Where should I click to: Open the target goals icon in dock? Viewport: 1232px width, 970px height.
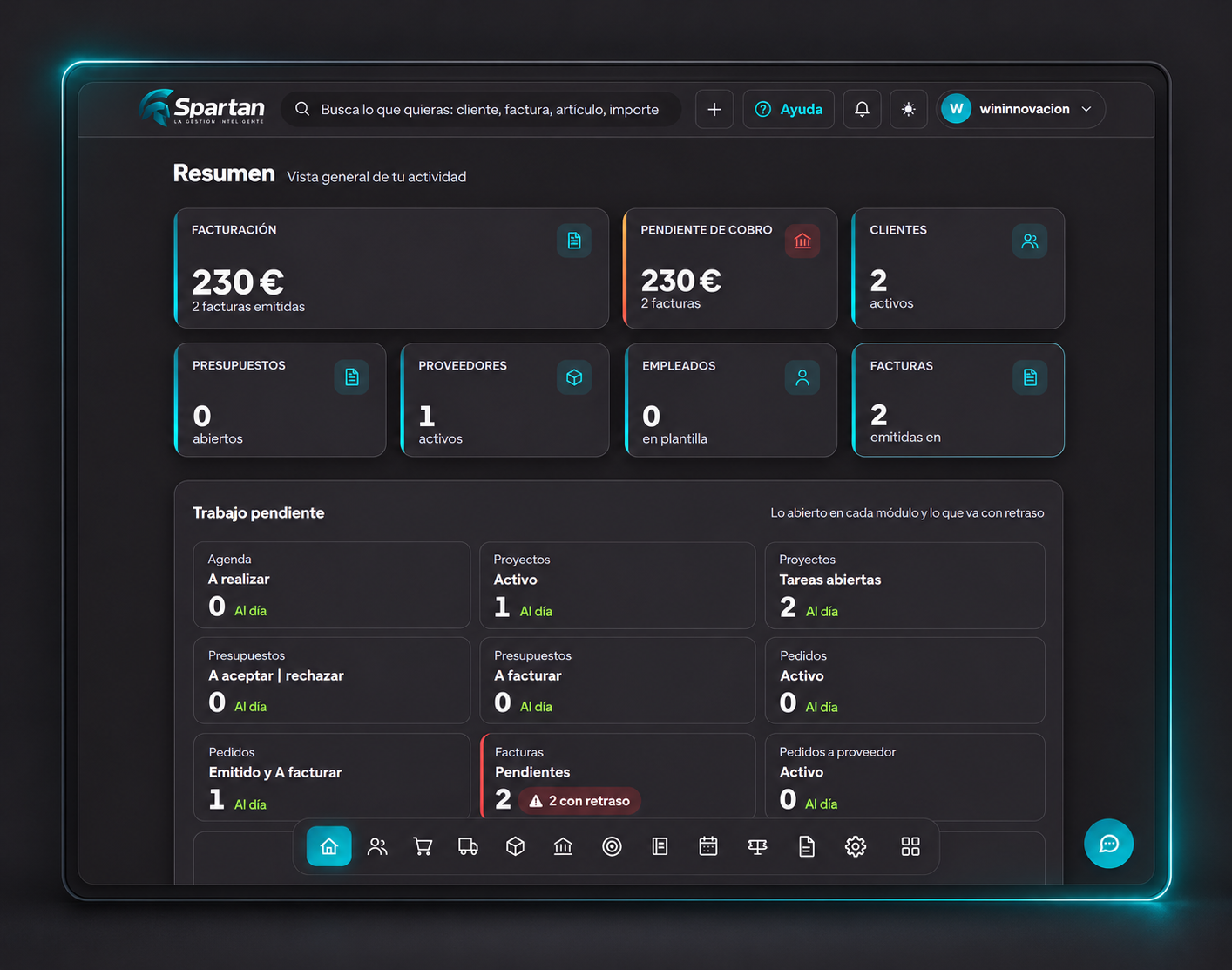[x=612, y=846]
